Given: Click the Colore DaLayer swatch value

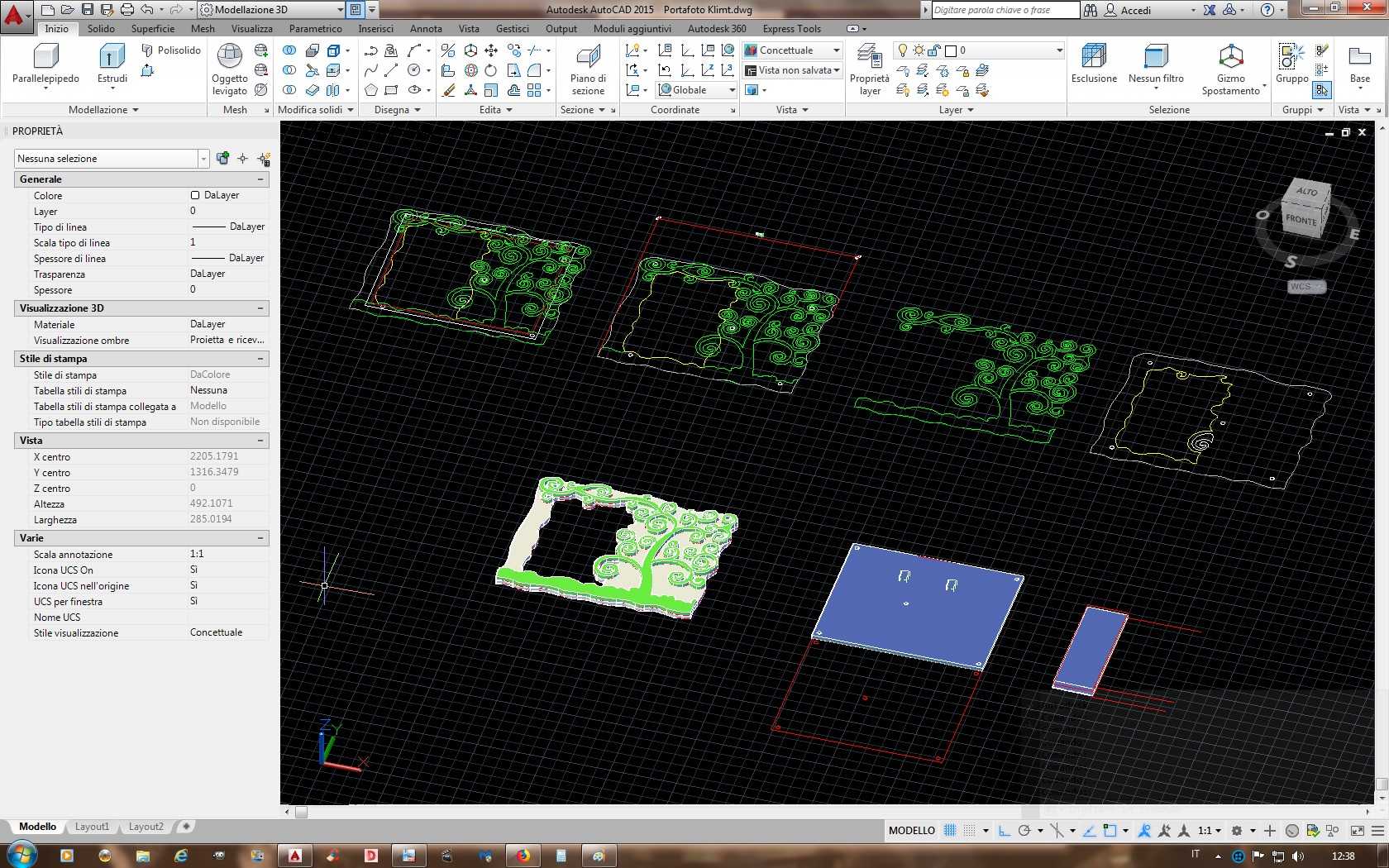Looking at the screenshot, I should 215,195.
